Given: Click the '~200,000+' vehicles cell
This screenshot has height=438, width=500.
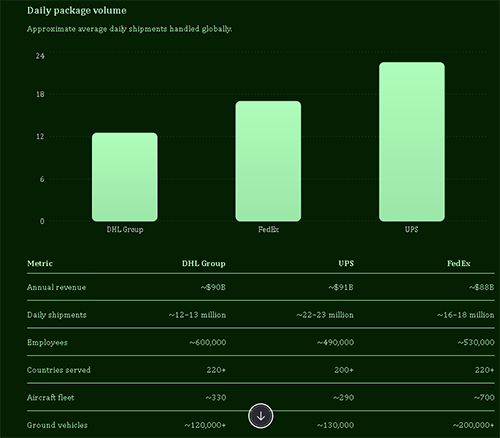Looking at the screenshot, I should 474,425.
